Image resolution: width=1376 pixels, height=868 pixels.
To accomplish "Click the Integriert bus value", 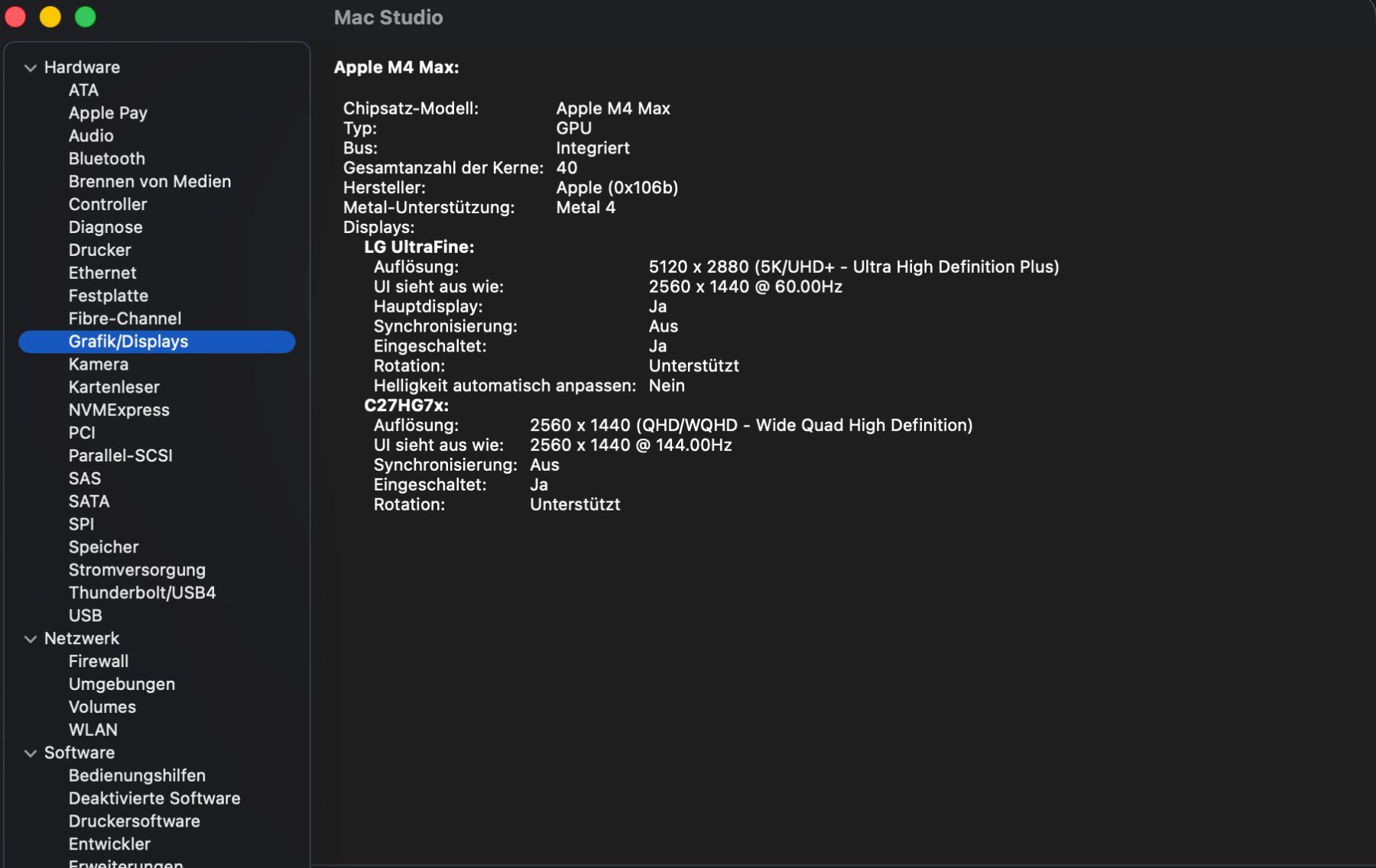I will (592, 148).
